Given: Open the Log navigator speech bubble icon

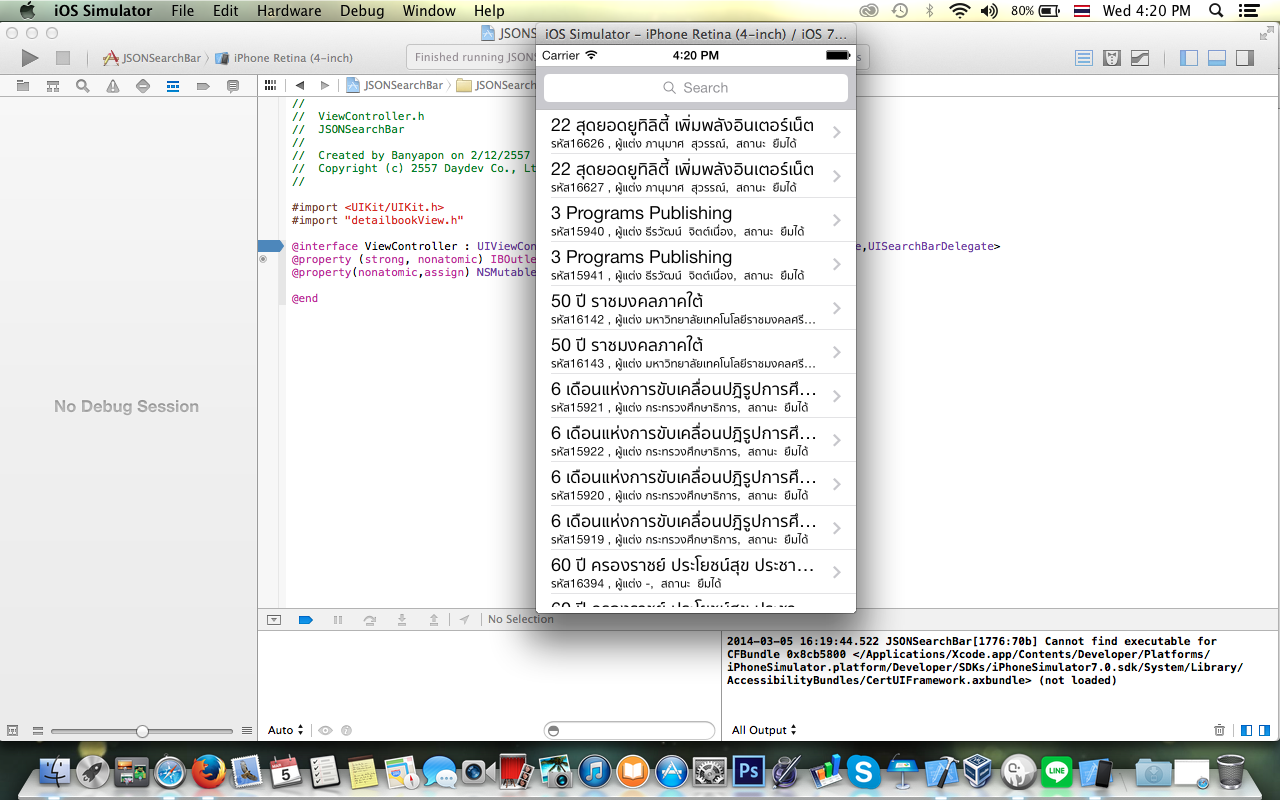Looking at the screenshot, I should coord(233,86).
